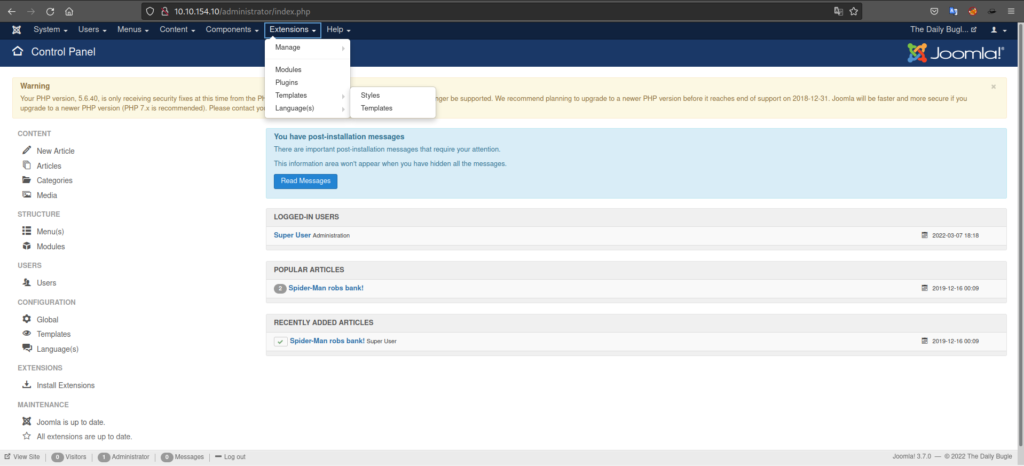This screenshot has height=466, width=1024.
Task: Open Install Extensions from the sidebar
Action: pyautogui.click(x=65, y=385)
